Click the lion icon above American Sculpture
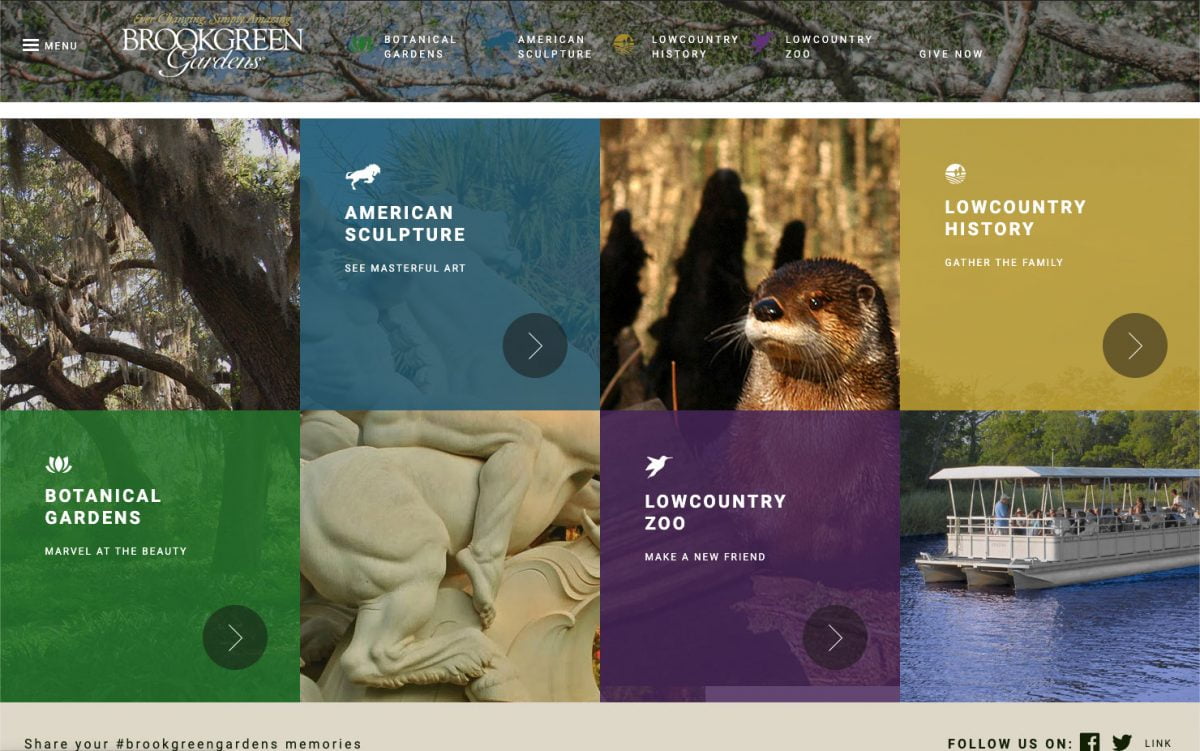The height and width of the screenshot is (751, 1200). click(x=363, y=177)
